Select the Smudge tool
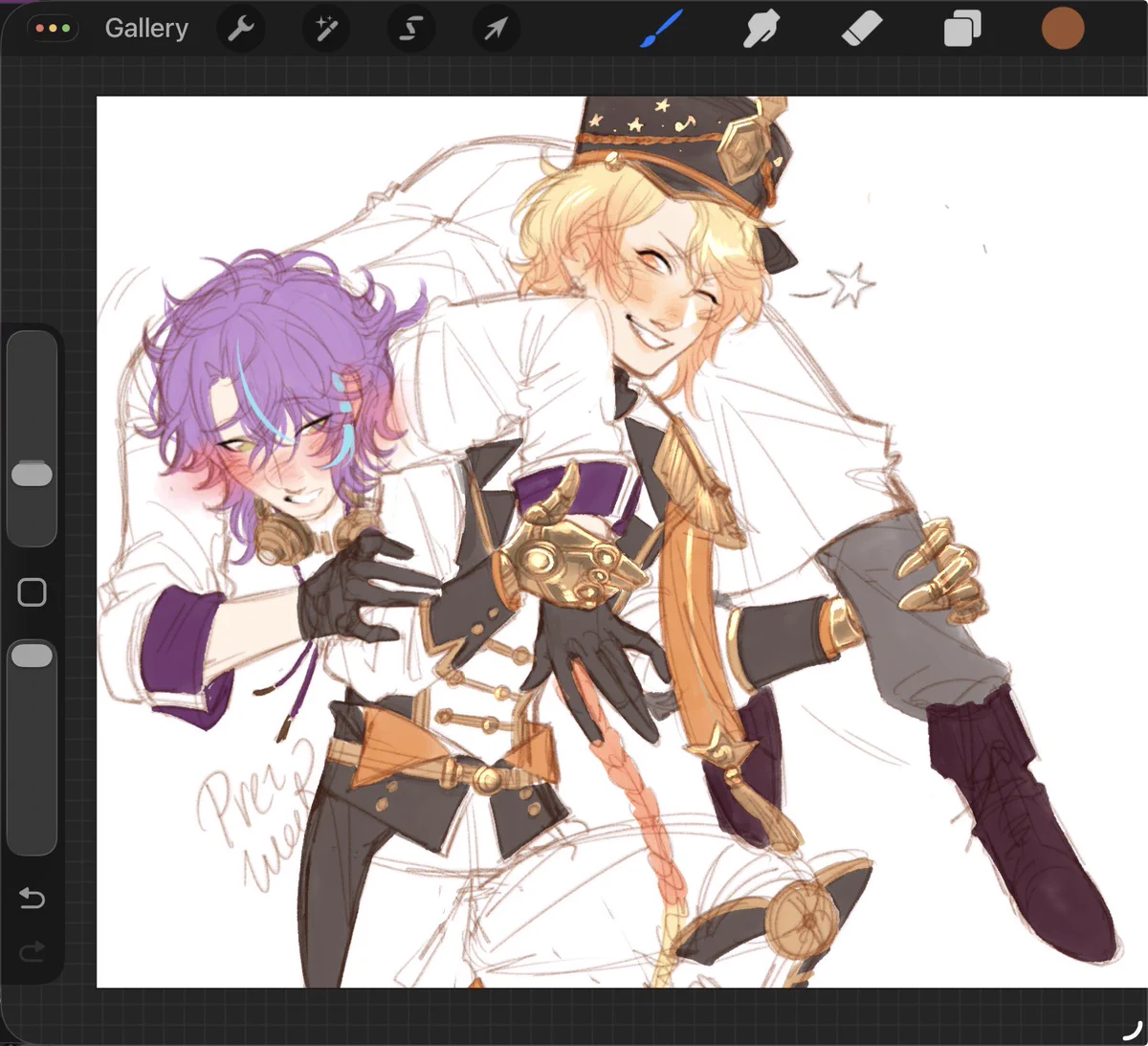 click(761, 29)
